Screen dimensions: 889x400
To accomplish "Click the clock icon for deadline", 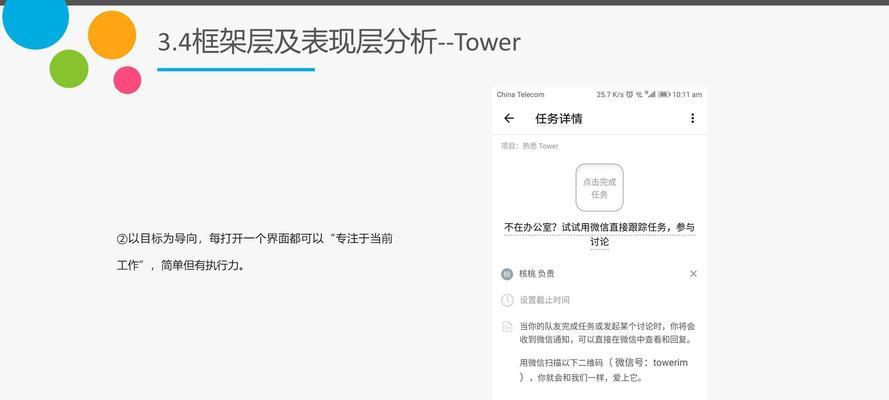I will click(x=507, y=300).
